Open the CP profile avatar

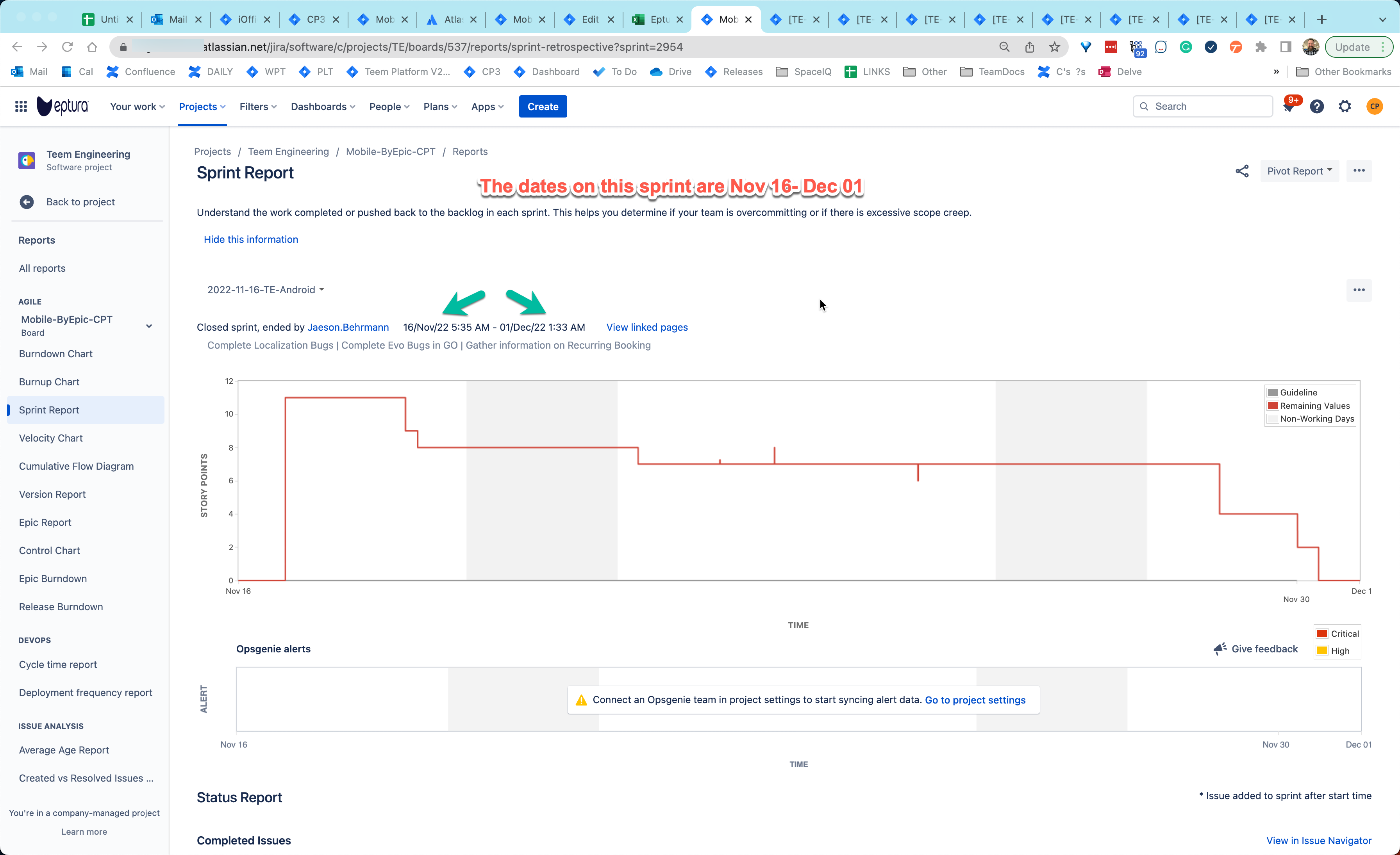[x=1375, y=106]
